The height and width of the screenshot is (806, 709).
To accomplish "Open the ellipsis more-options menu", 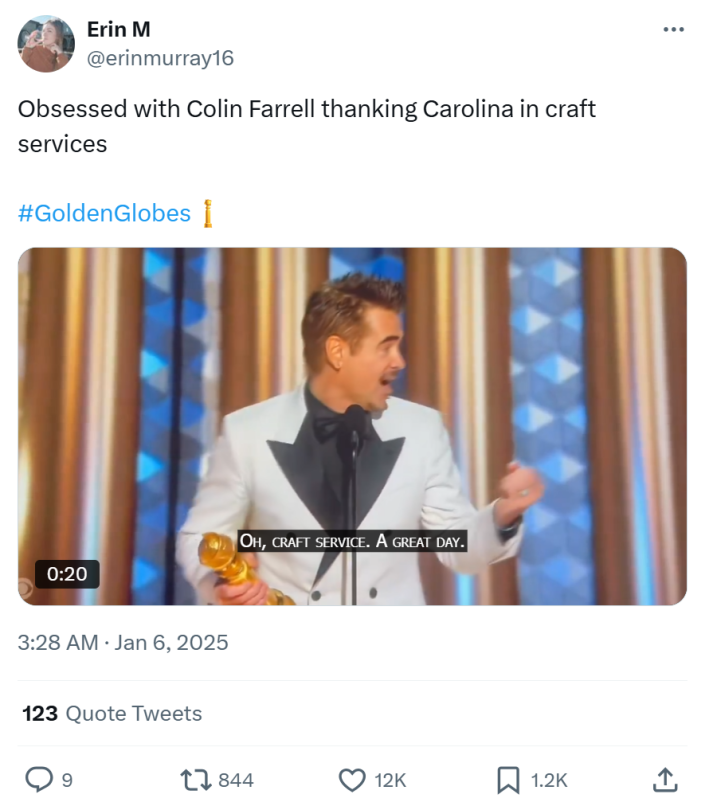I will 674,29.
